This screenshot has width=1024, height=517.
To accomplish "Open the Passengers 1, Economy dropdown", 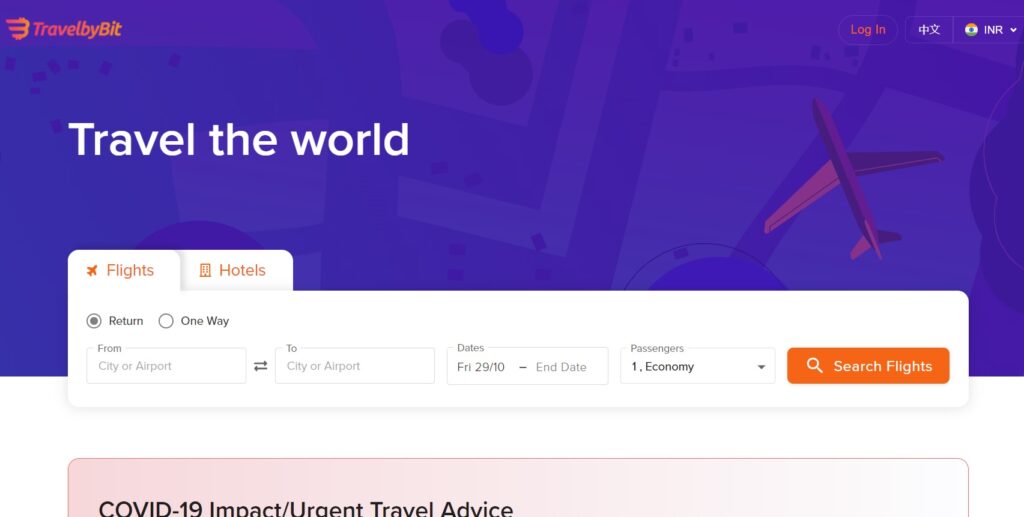I will coord(697,366).
